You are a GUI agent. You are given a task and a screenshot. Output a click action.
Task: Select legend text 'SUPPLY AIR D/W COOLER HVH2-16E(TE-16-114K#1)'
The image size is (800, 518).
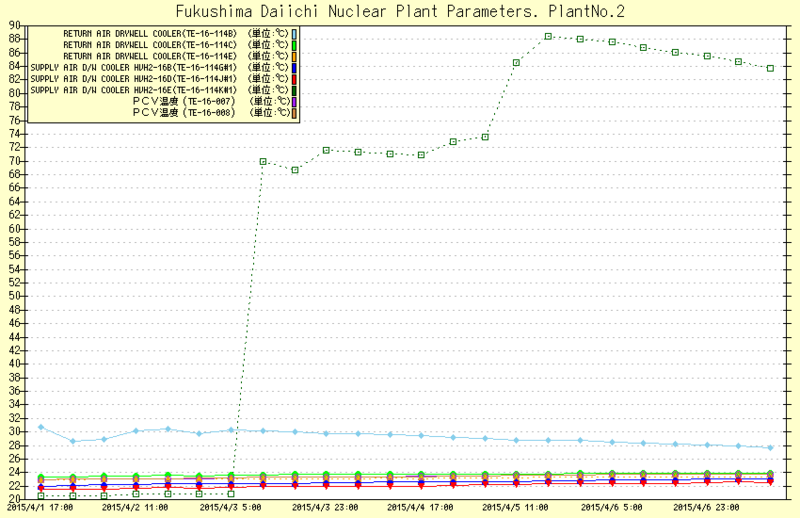point(134,90)
